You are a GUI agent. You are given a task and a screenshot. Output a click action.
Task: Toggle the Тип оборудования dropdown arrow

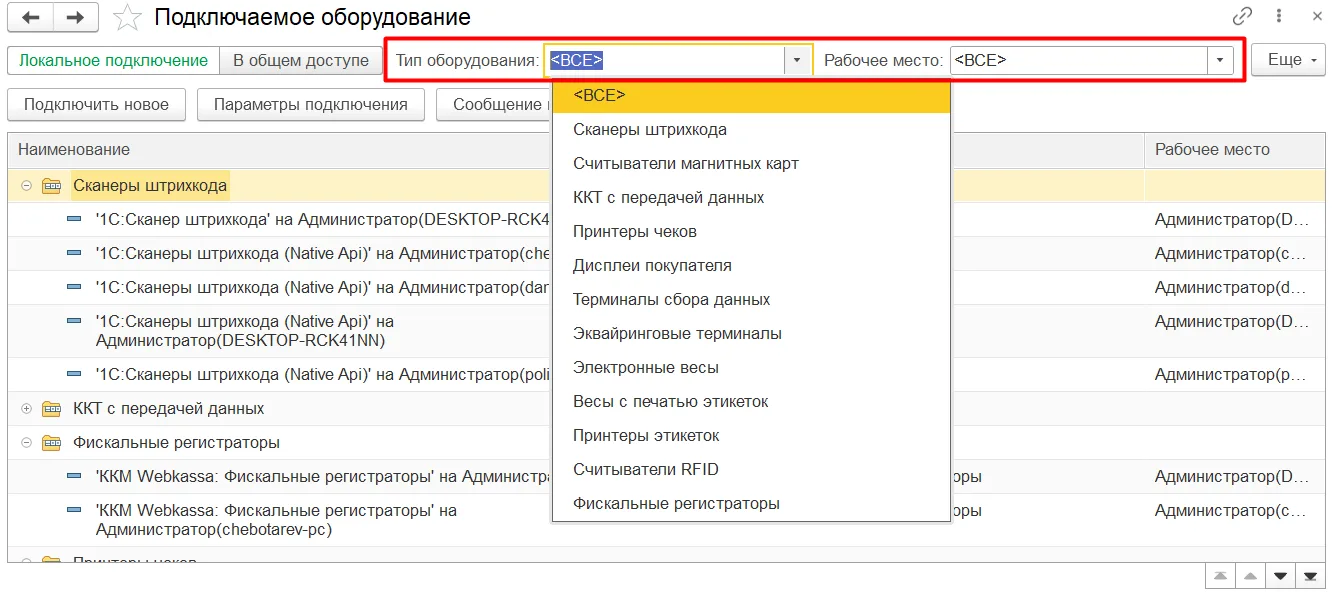(x=797, y=60)
